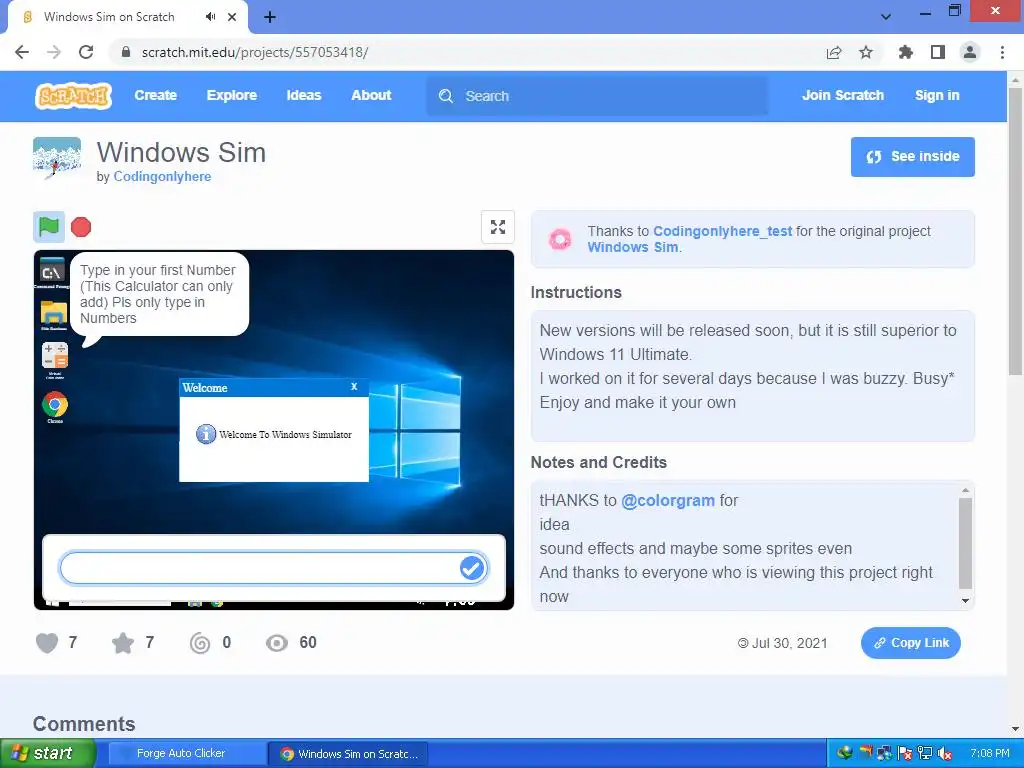
Task: Click the green flag to start project
Action: point(49,227)
